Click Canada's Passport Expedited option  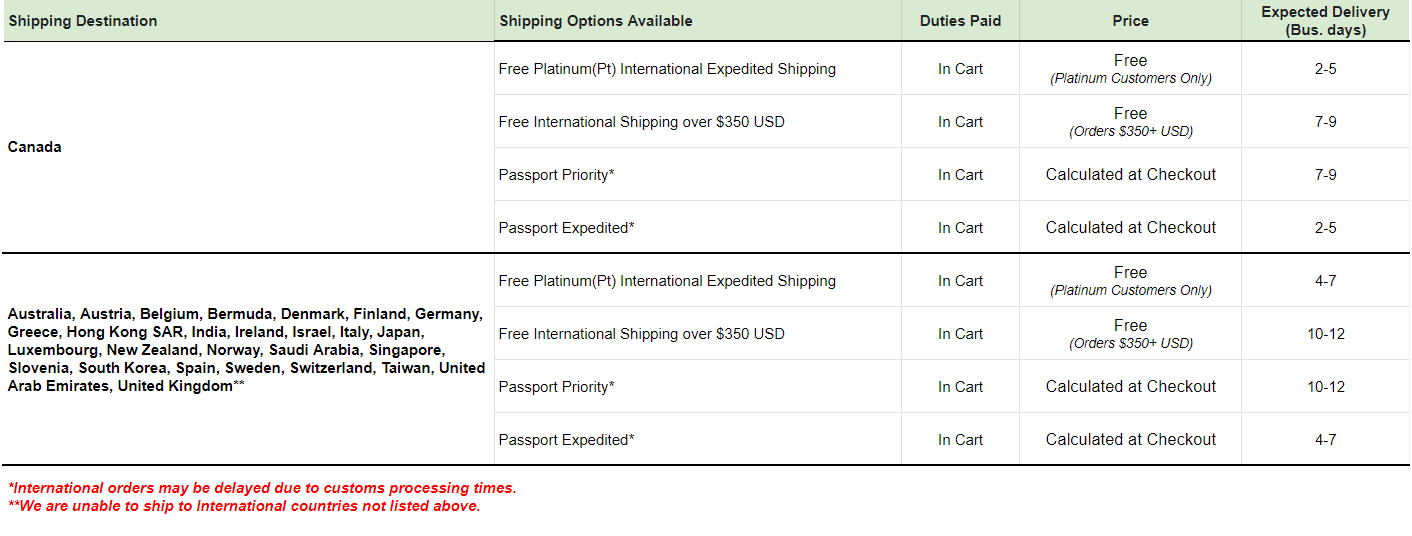(567, 228)
